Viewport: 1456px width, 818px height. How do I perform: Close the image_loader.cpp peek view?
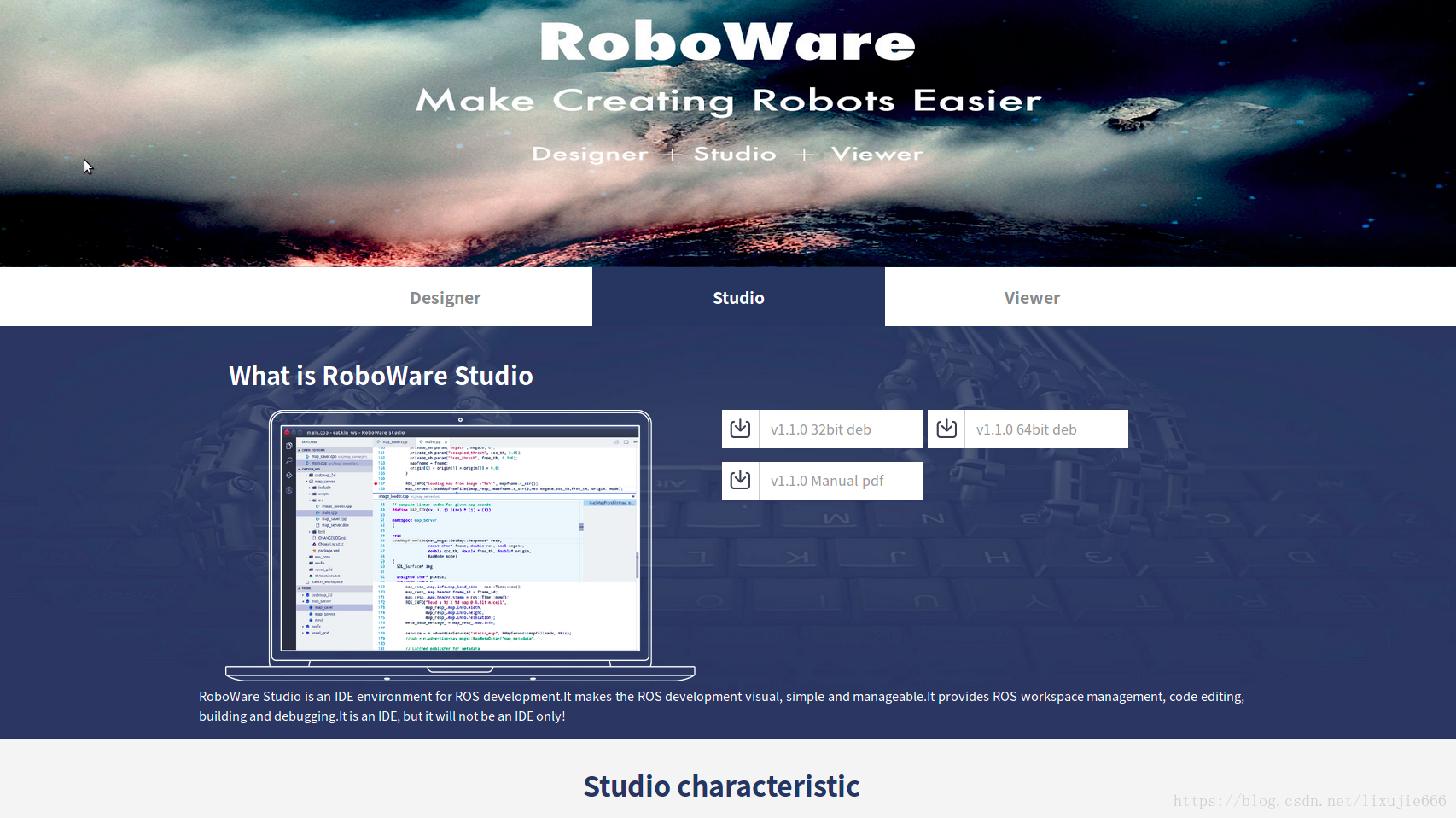[633, 496]
